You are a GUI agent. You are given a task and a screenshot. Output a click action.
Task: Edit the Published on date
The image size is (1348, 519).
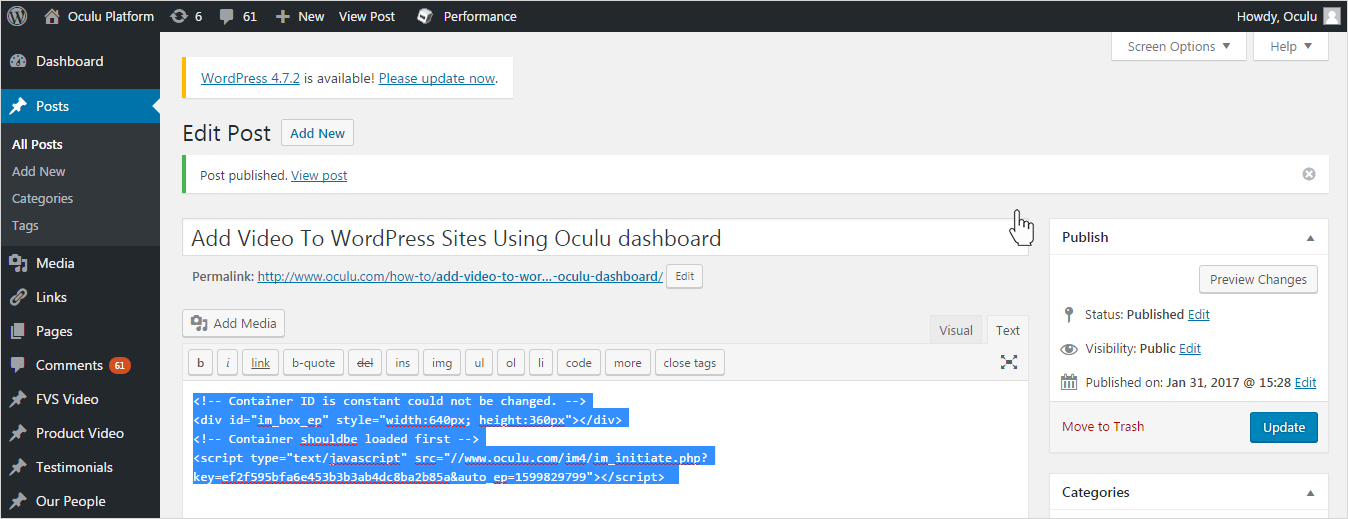tap(1305, 382)
